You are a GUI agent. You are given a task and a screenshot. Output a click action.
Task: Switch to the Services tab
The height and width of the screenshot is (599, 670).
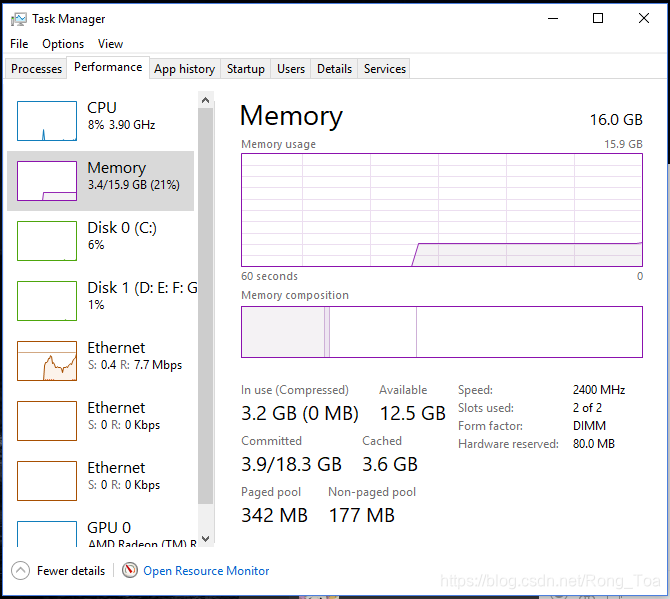(385, 68)
